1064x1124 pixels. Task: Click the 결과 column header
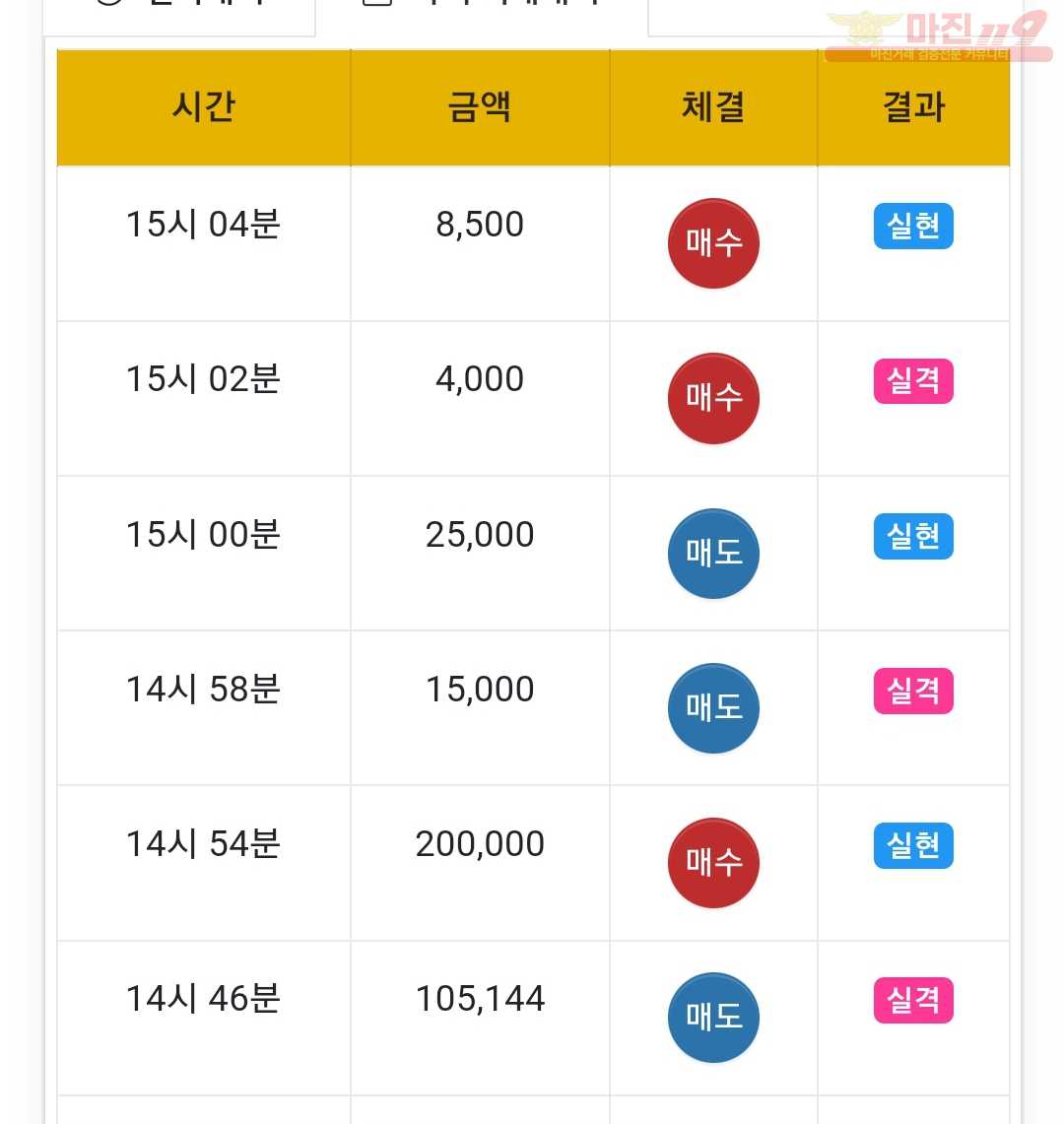[x=913, y=107]
